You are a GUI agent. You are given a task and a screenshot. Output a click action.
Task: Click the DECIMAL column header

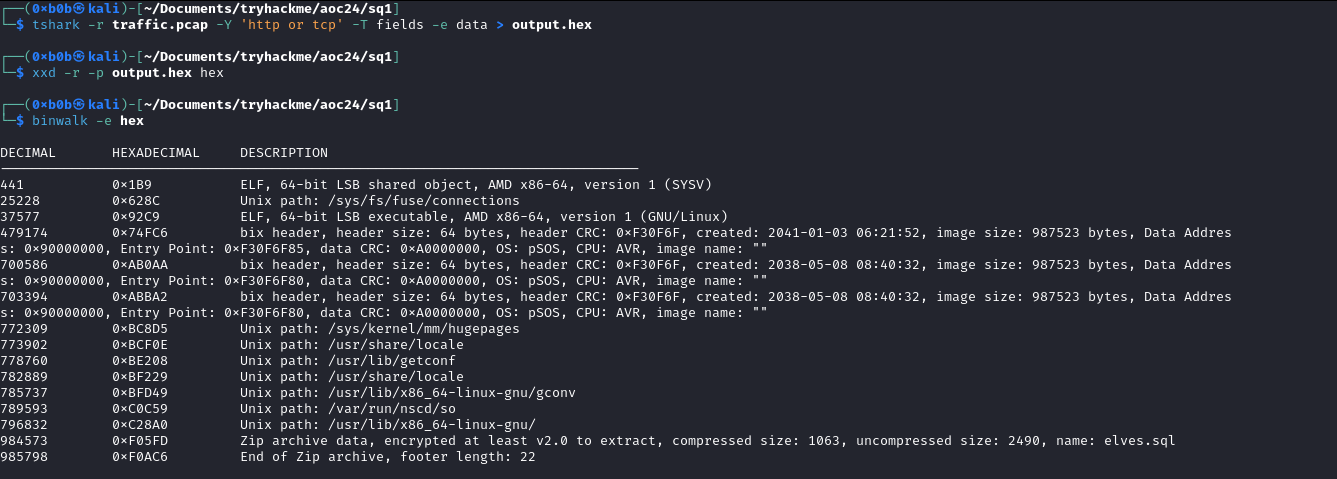(x=28, y=153)
